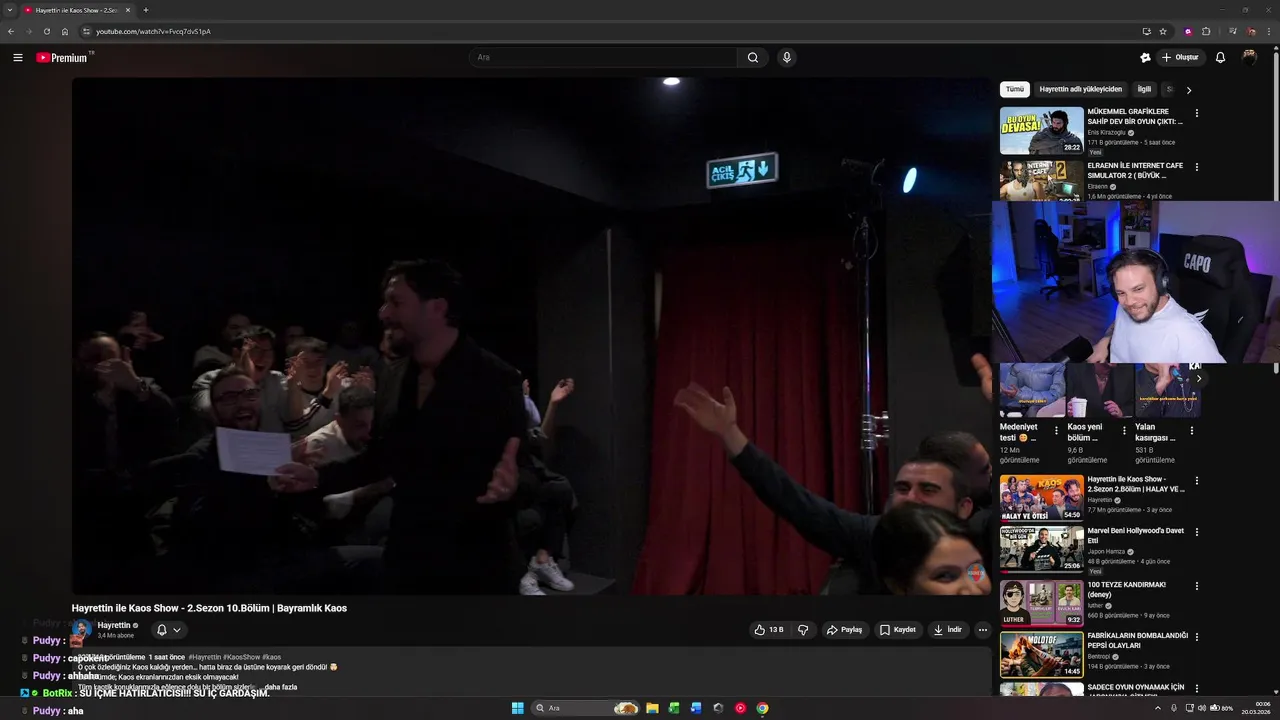Open 100 TEYZE KANDIRMAK thumbnail
Viewport: 1280px width, 720px height.
pos(1041,602)
